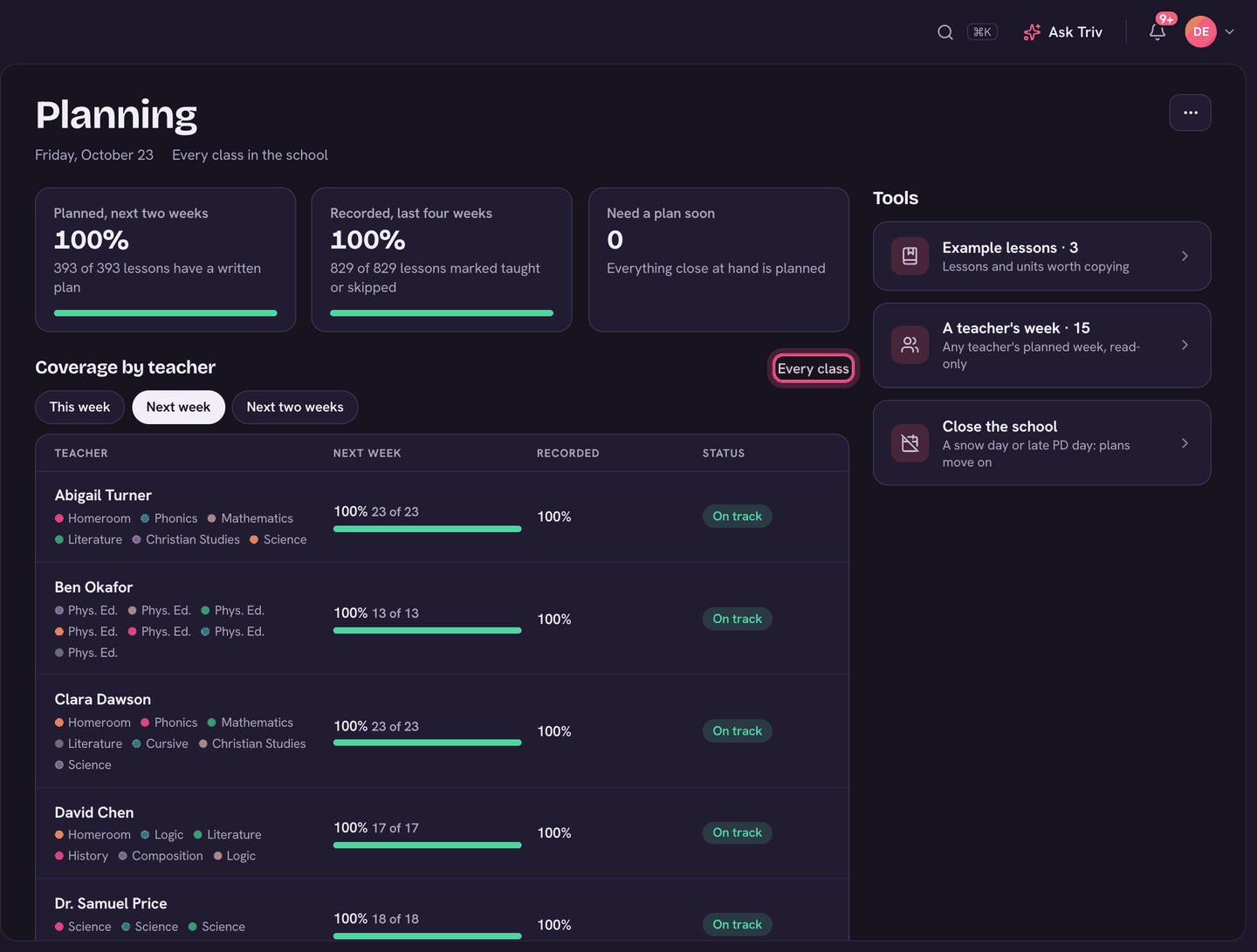Open the Planned, next two weeks card

click(166, 260)
